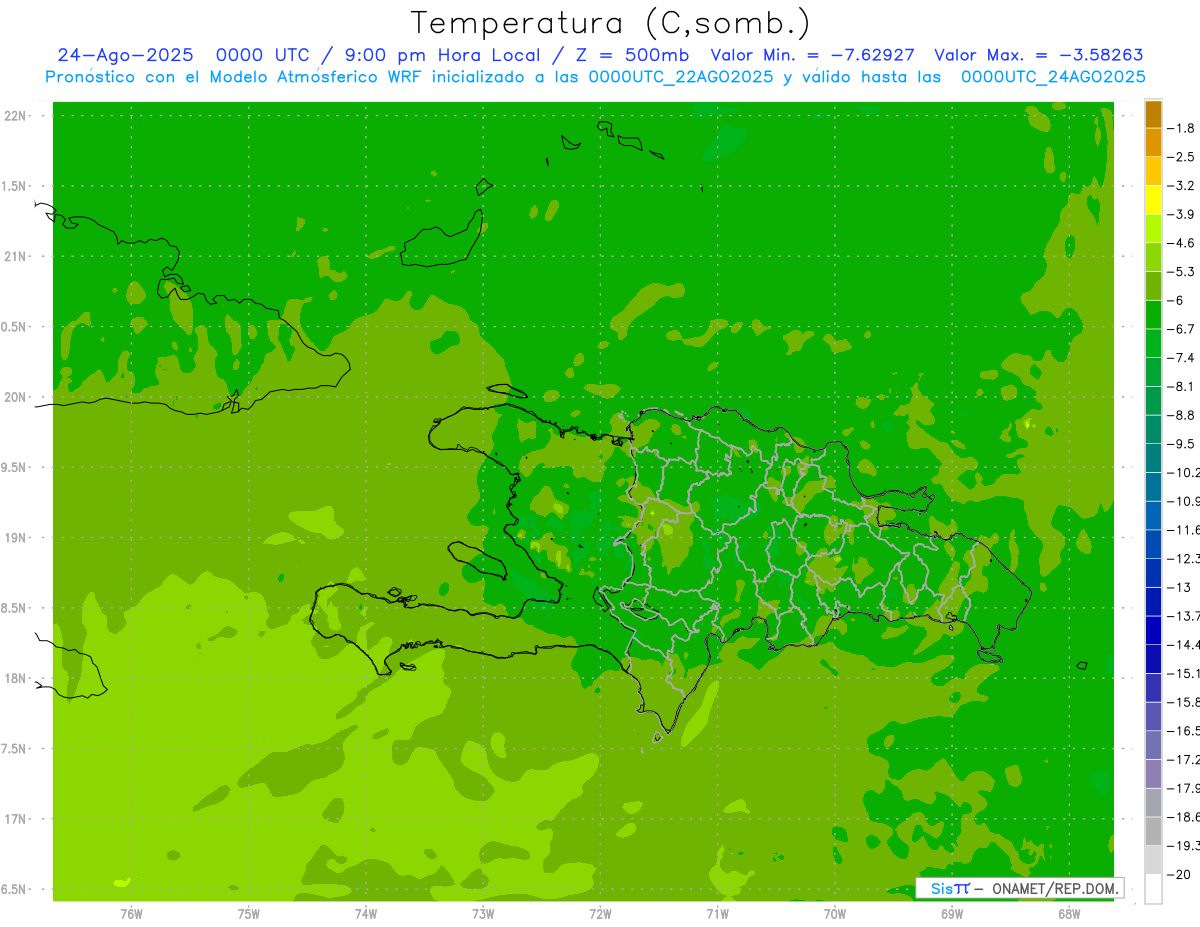Select the "Z = 500mb" level text

point(630,55)
